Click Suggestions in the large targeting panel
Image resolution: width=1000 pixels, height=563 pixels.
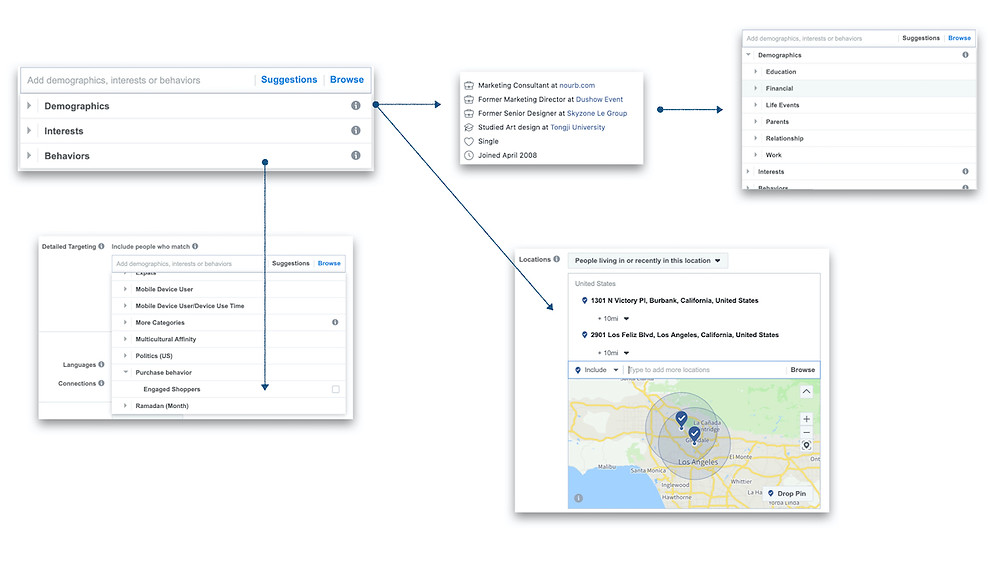[289, 80]
